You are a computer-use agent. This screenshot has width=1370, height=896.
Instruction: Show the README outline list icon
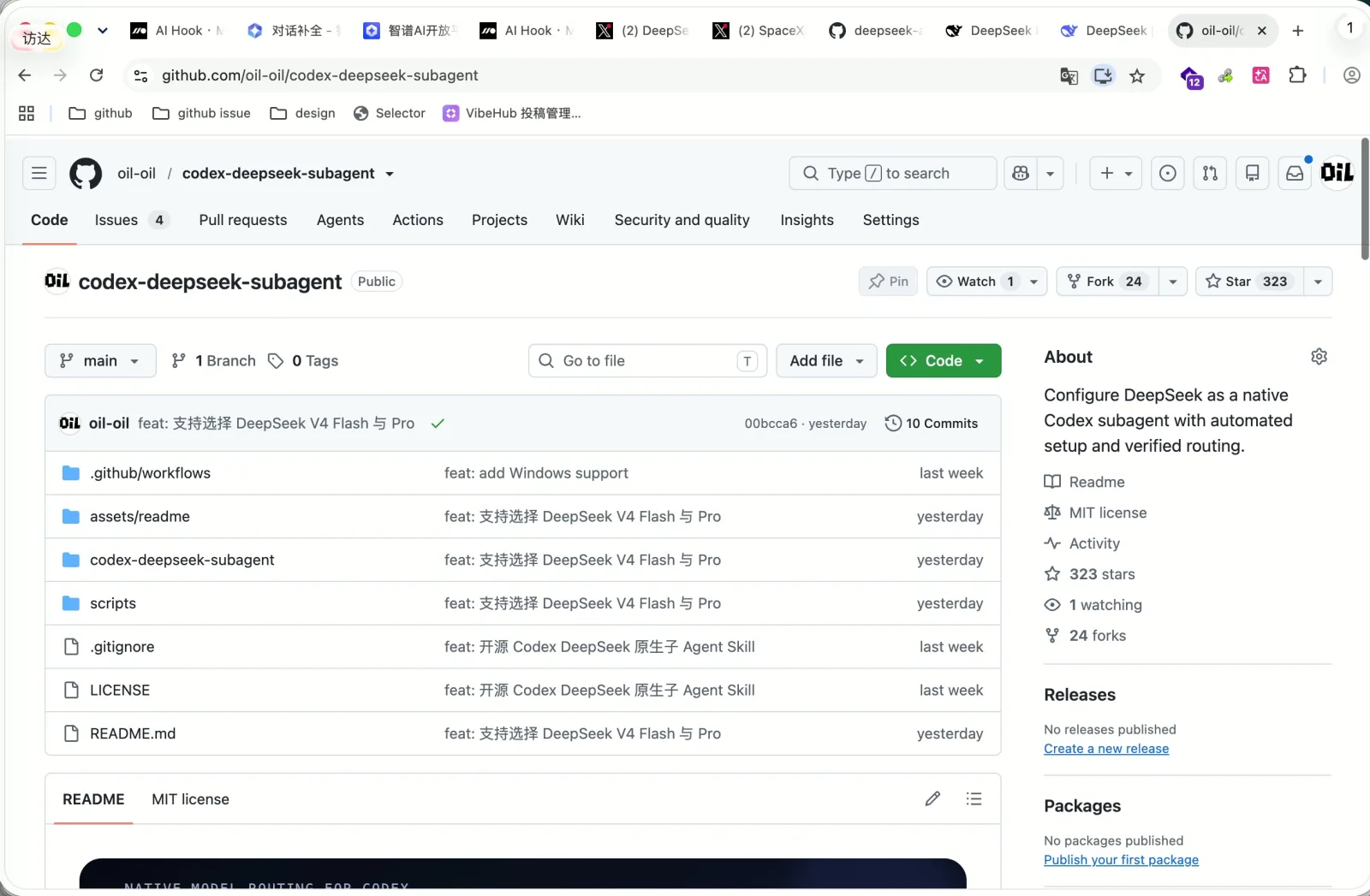tap(974, 798)
